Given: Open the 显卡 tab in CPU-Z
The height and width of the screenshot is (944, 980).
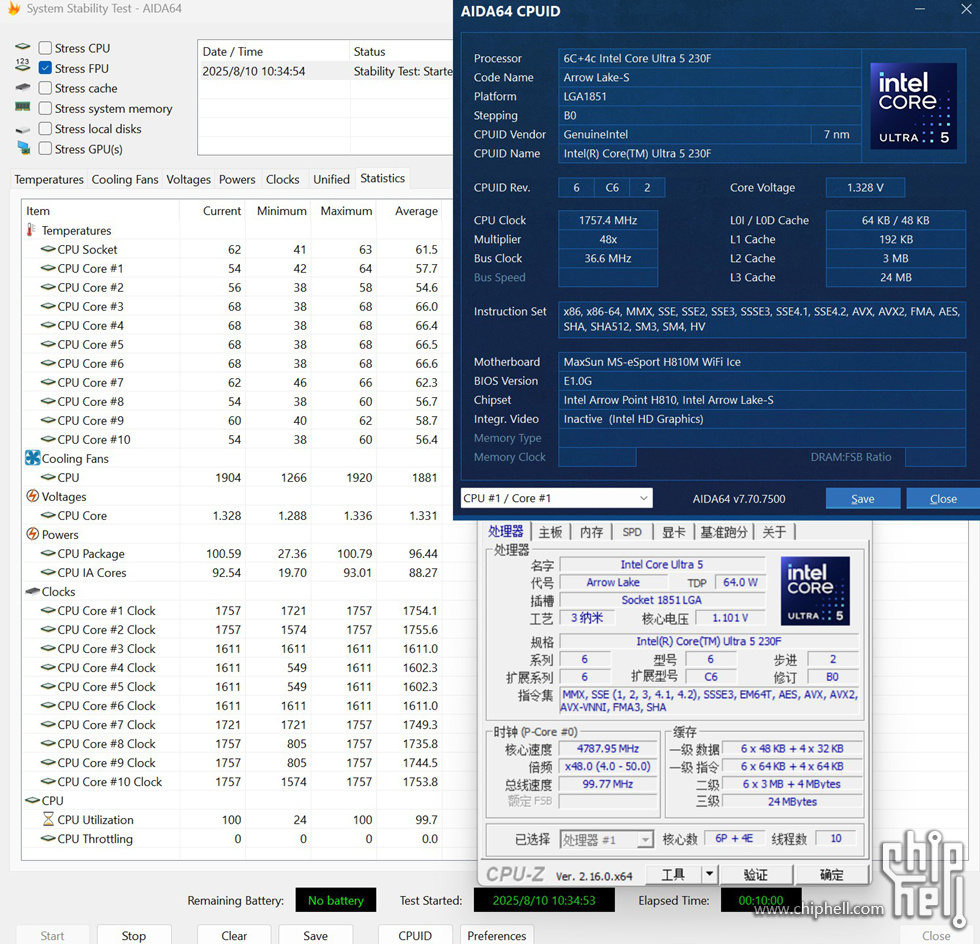Looking at the screenshot, I should tap(673, 532).
